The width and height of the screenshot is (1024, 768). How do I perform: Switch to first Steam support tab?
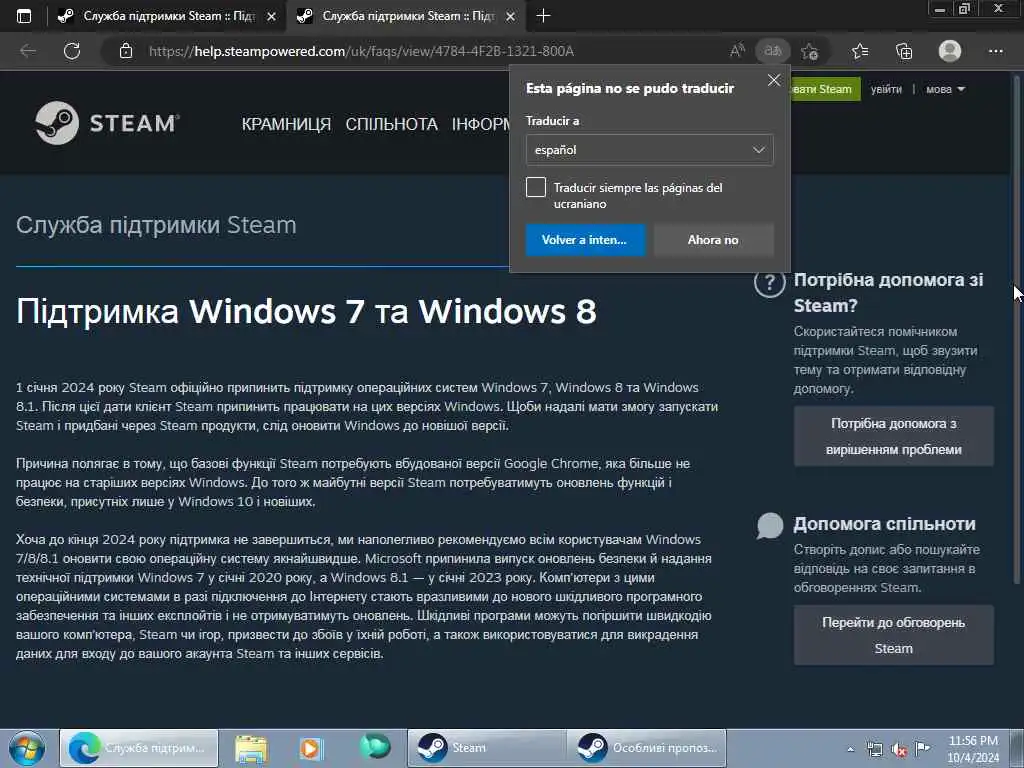167,16
